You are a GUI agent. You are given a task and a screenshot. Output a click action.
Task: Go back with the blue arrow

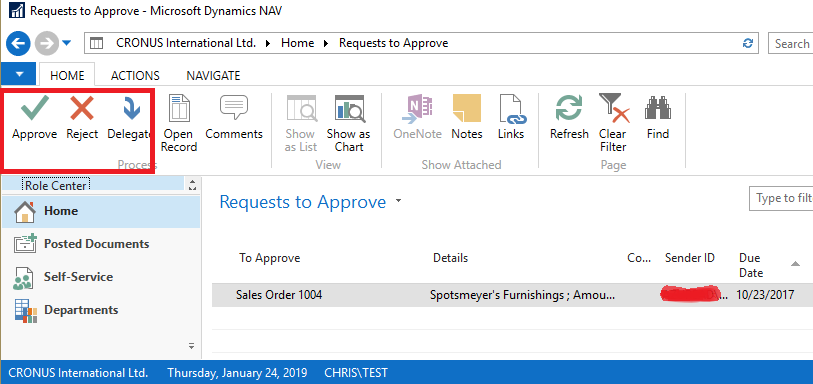18,44
